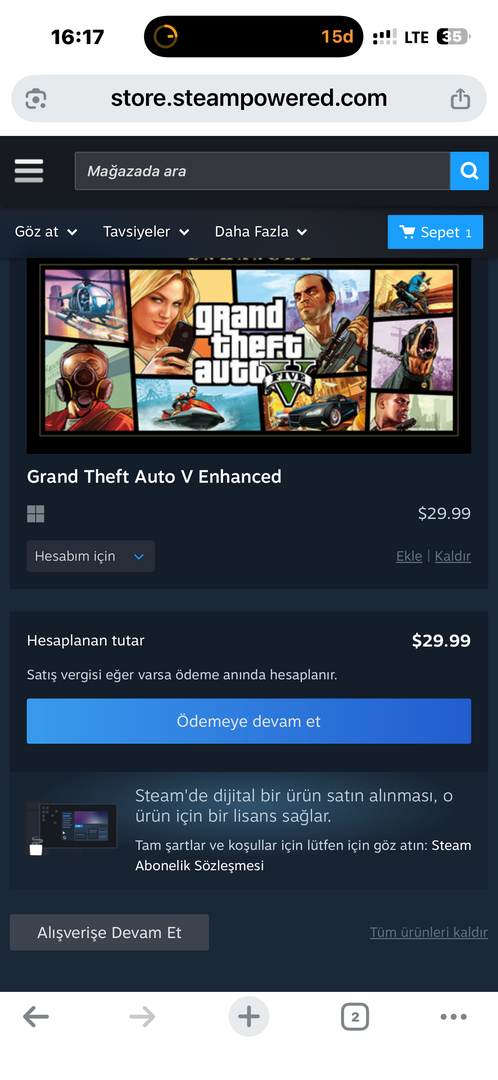Open the Sepet cart button
This screenshot has height=1080, width=498.
pyautogui.click(x=435, y=232)
